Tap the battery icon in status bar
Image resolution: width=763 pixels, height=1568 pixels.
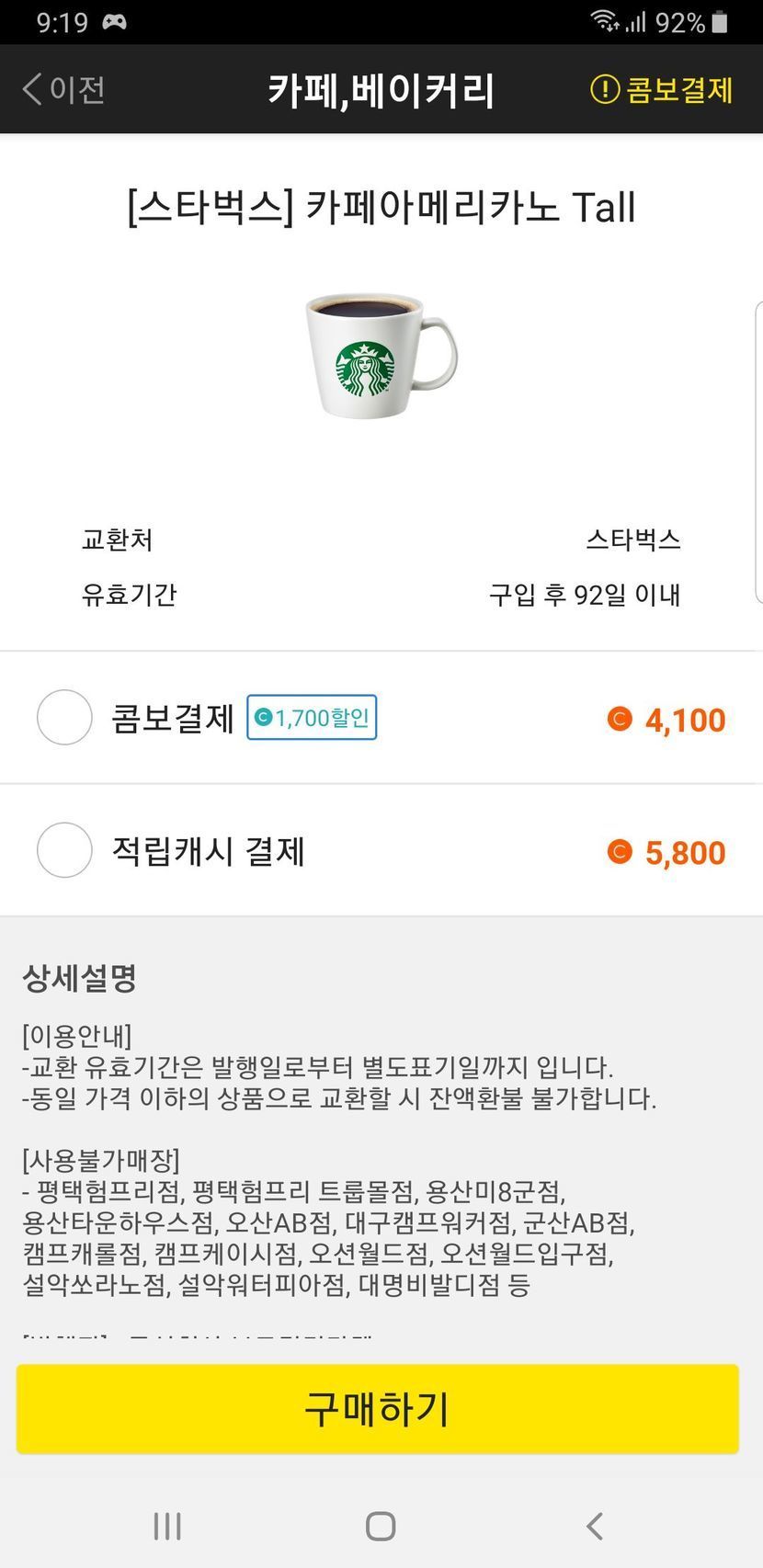coord(720,22)
